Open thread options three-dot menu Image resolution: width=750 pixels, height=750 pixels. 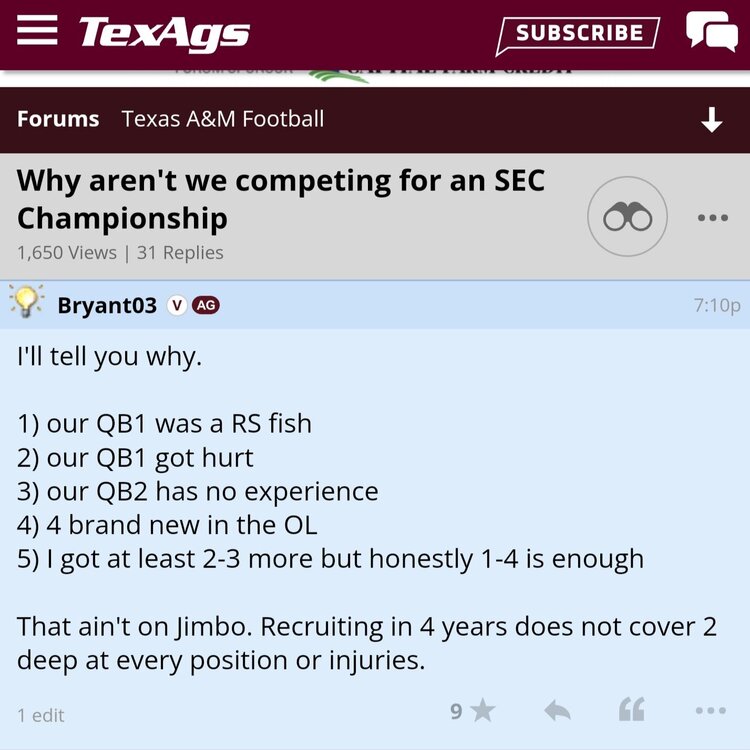[x=712, y=217]
